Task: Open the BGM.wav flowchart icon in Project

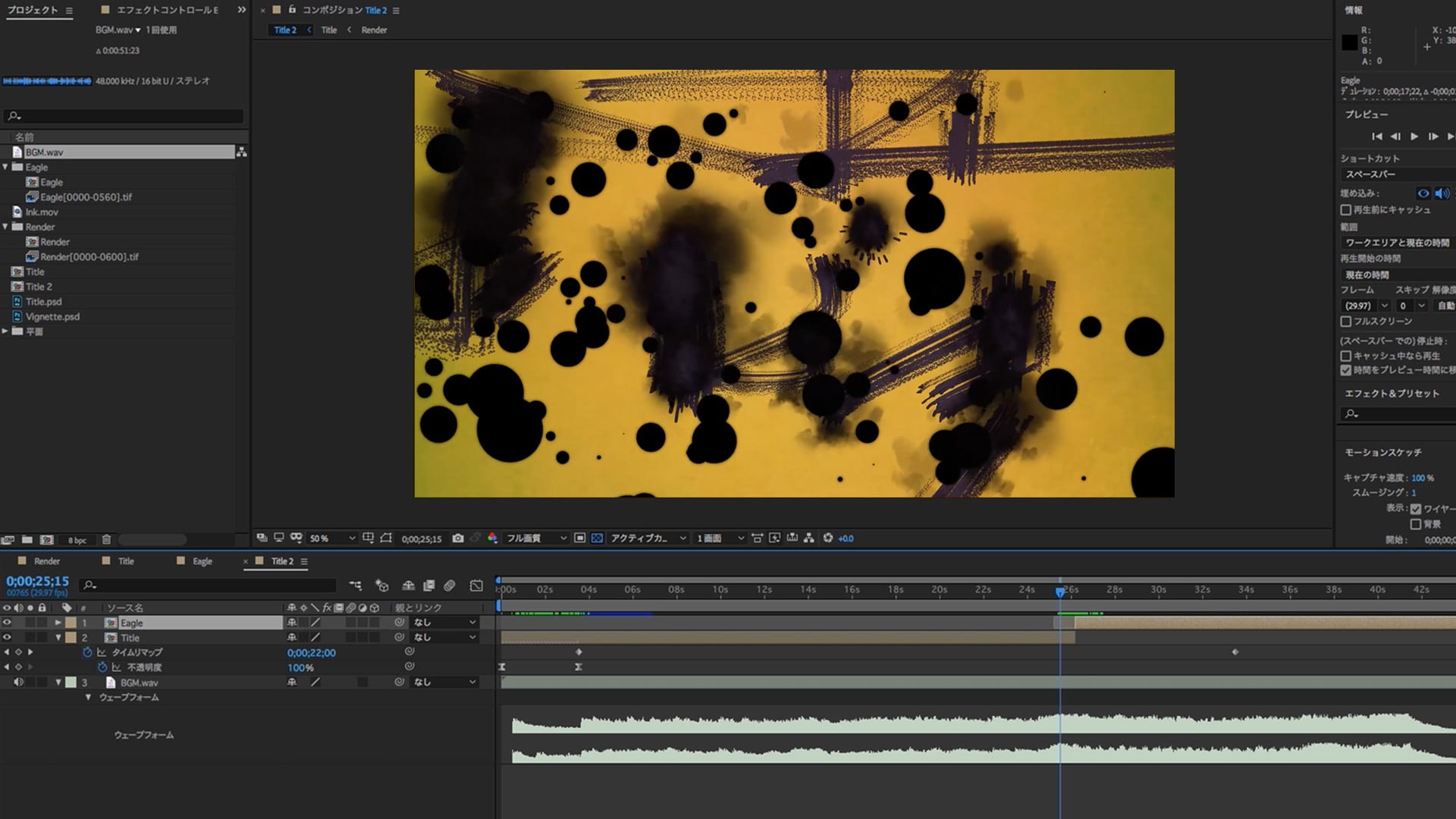Action: [x=241, y=152]
